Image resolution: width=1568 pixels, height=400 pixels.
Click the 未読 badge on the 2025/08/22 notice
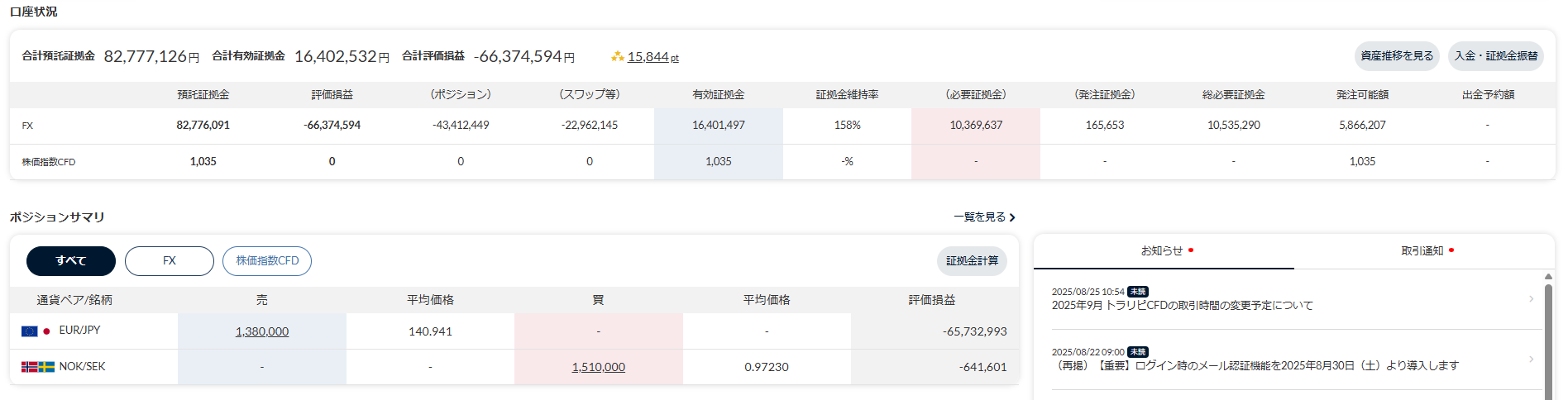pyautogui.click(x=1138, y=352)
